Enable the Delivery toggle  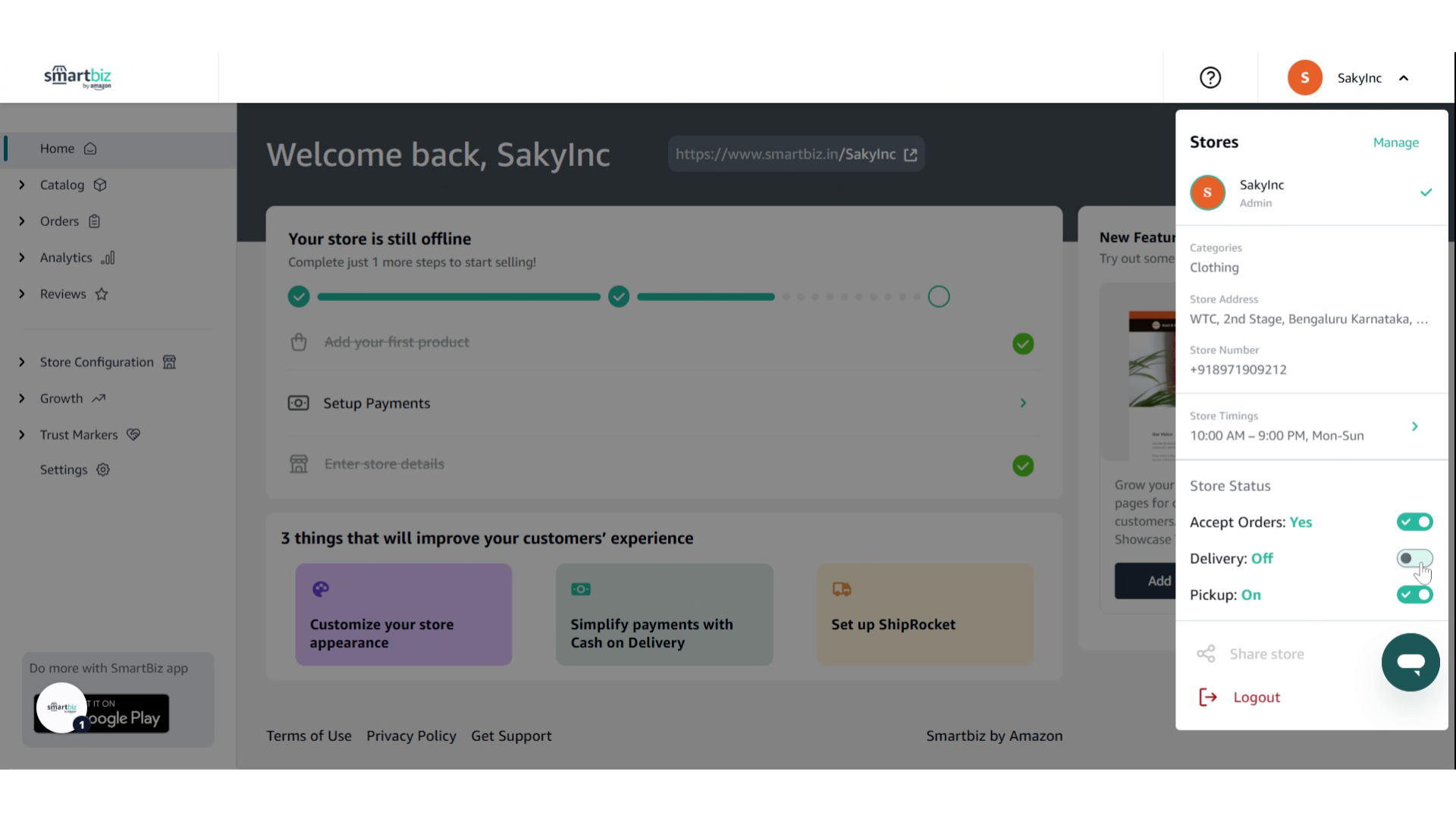click(1415, 558)
